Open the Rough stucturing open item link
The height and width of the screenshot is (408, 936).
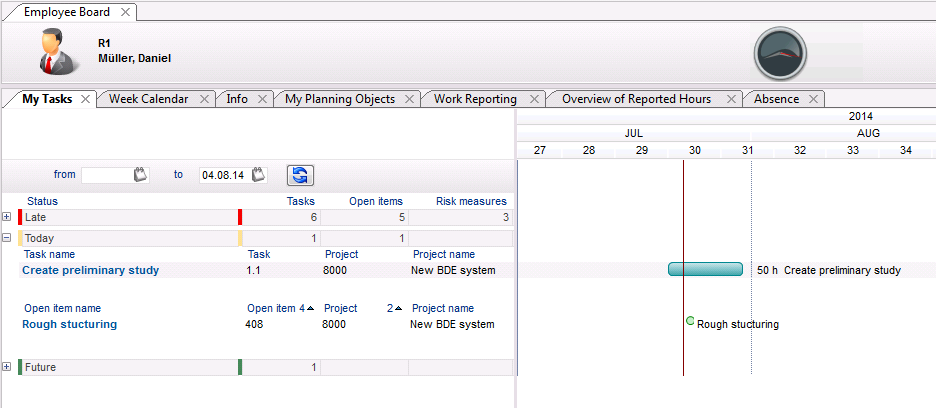tap(69, 324)
